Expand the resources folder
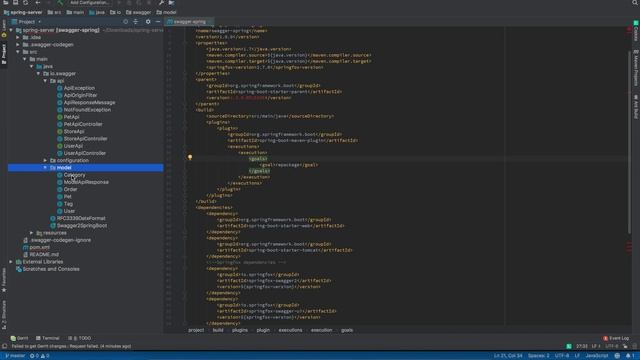The width and height of the screenshot is (640, 360). click(x=32, y=233)
